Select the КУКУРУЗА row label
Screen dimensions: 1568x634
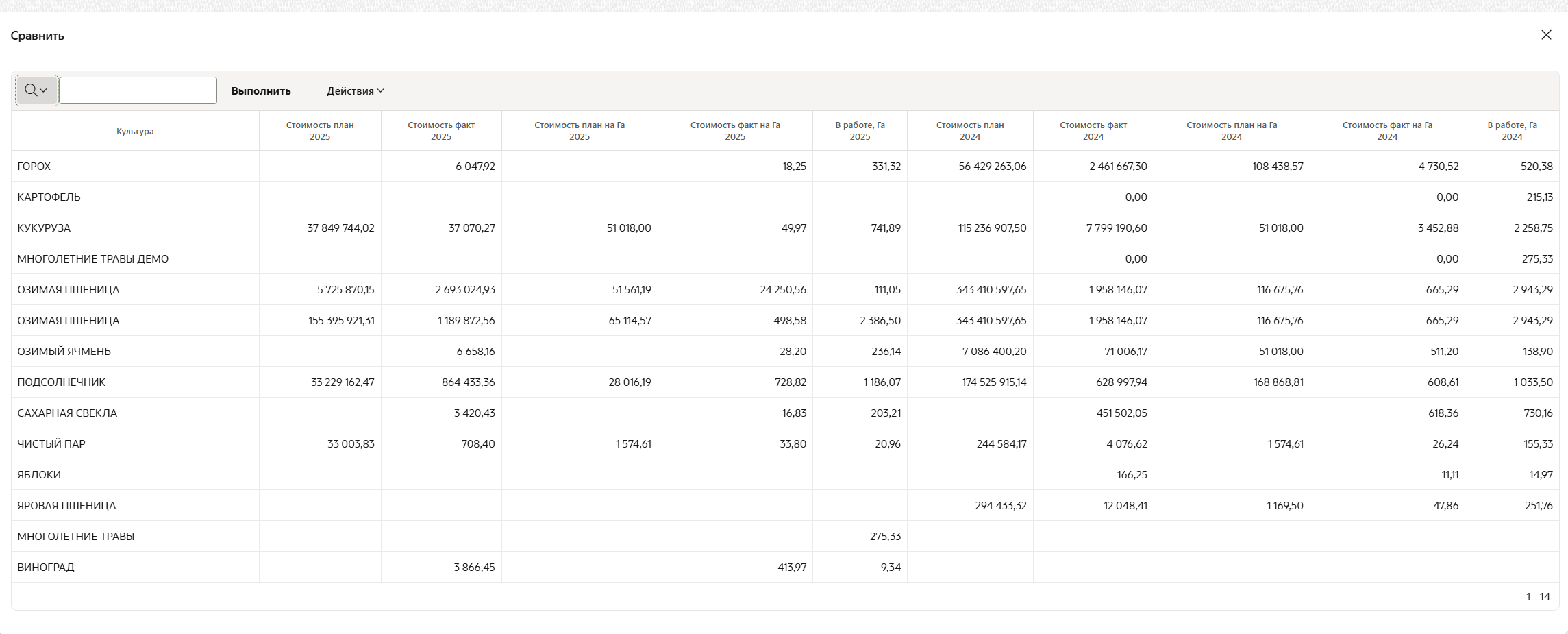point(44,228)
